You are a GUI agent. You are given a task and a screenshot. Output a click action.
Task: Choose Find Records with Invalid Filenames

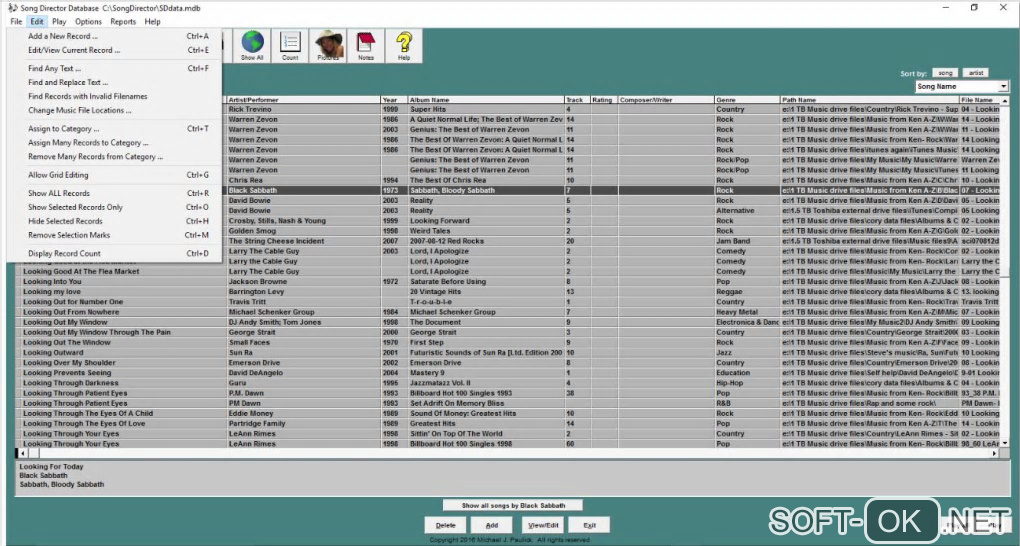114,96
